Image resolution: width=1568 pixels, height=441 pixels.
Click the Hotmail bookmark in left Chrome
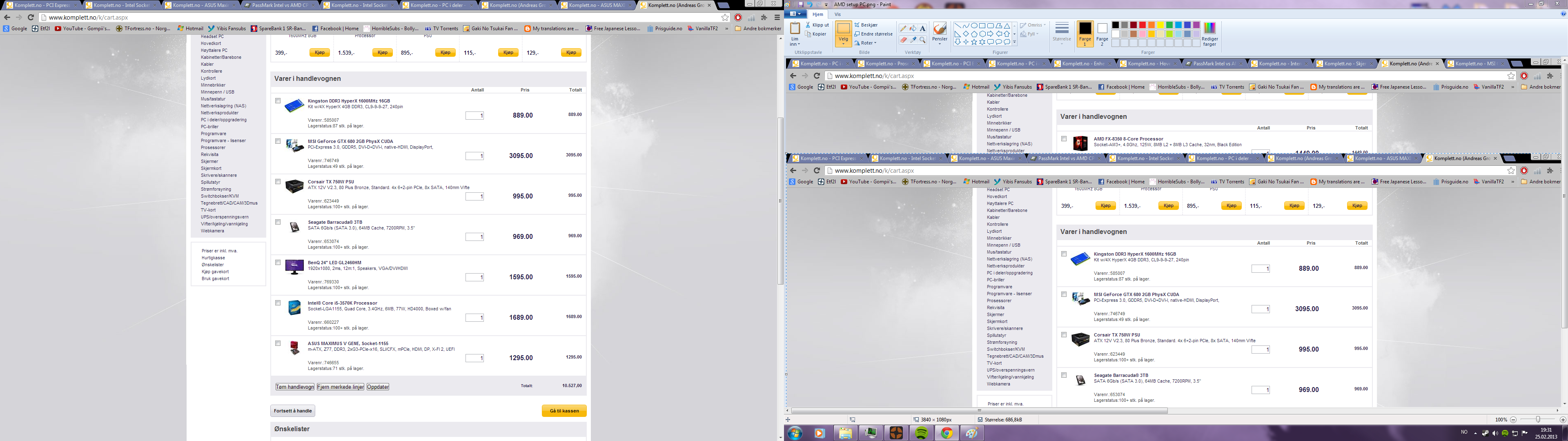(x=191, y=29)
